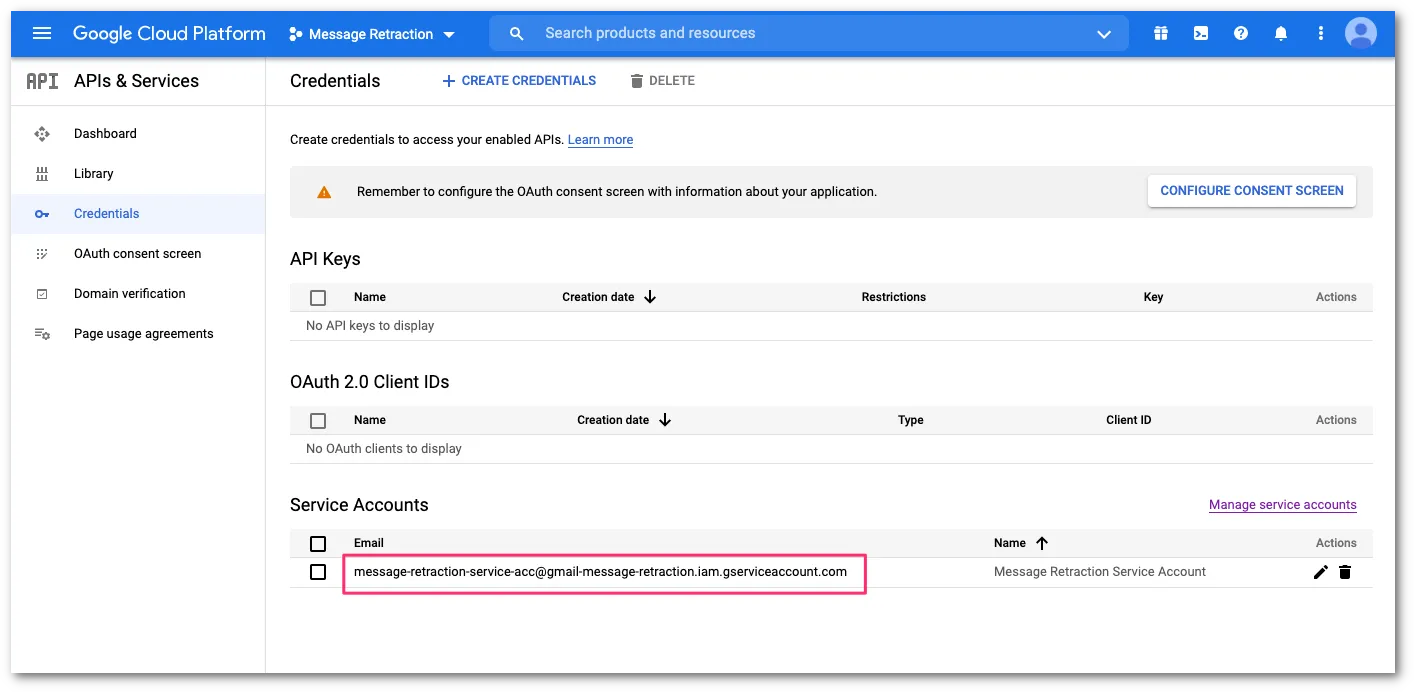
Task: Check the OAuth 2.0 Client IDs header checkbox
Action: point(318,420)
